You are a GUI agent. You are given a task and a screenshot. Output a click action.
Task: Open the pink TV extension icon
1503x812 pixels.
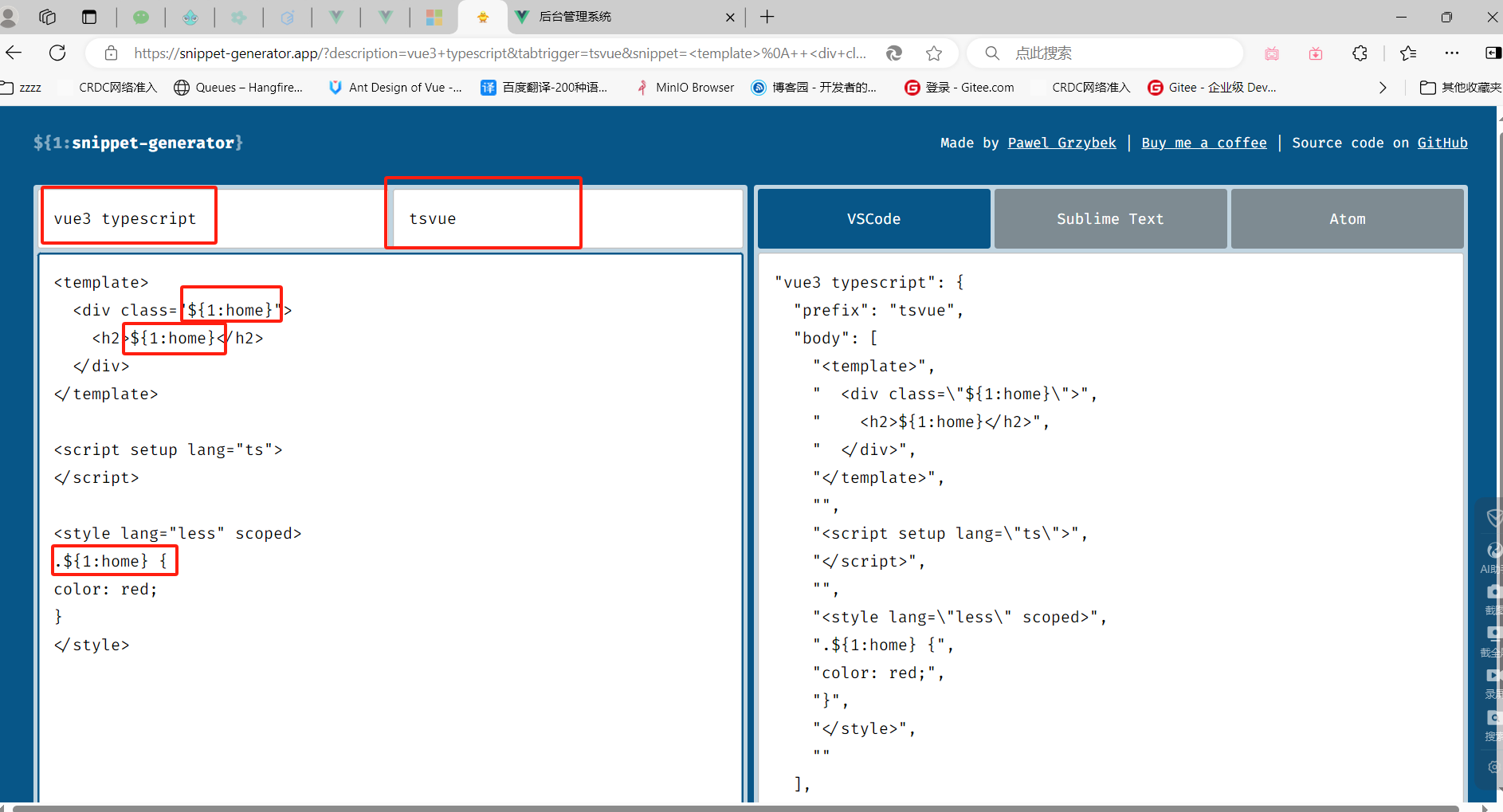(1272, 53)
